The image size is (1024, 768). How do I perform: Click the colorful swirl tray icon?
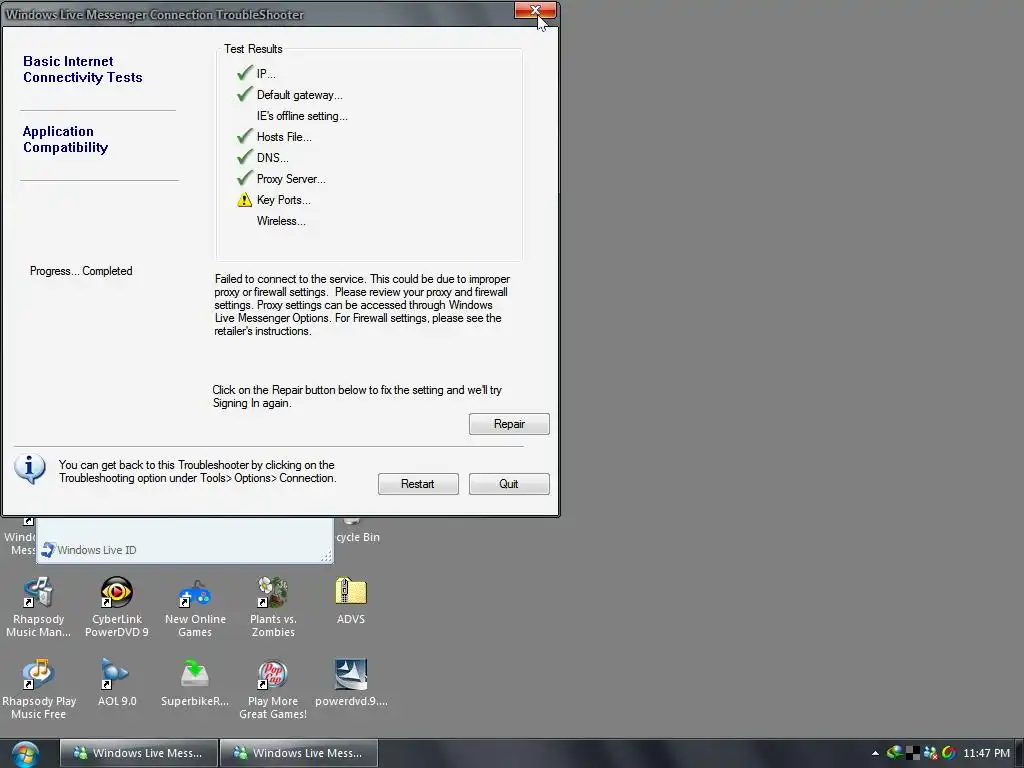[x=948, y=753]
